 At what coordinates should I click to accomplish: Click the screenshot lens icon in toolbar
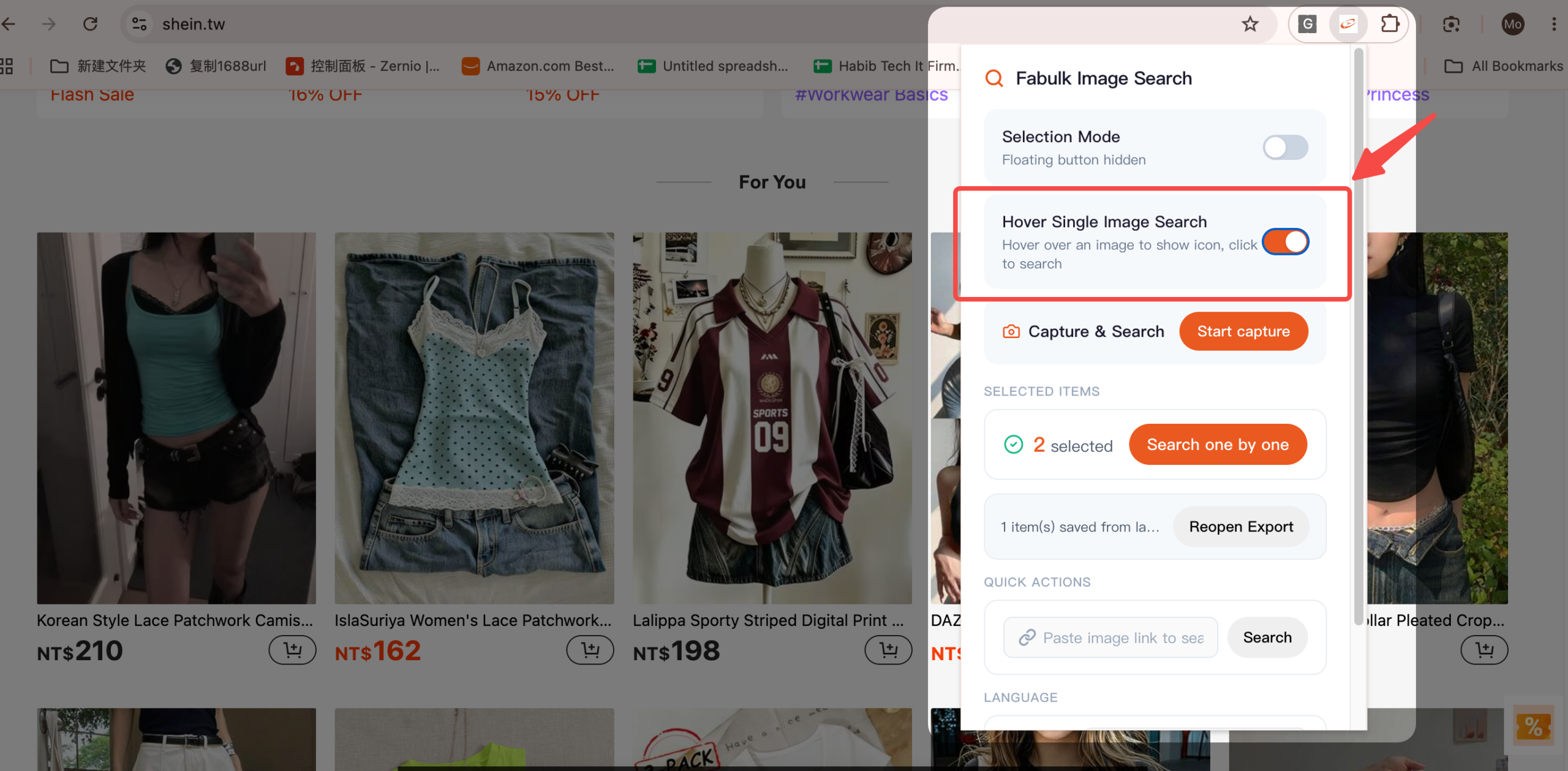pyautogui.click(x=1451, y=24)
